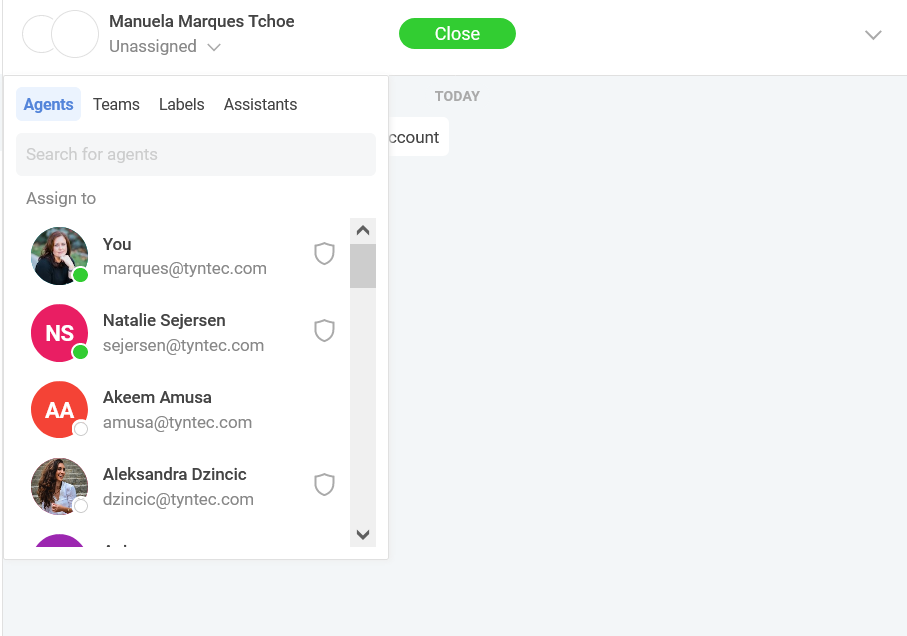Assign conversation to Akeem Amusa
Screen dimensions: 907x636
click(157, 410)
